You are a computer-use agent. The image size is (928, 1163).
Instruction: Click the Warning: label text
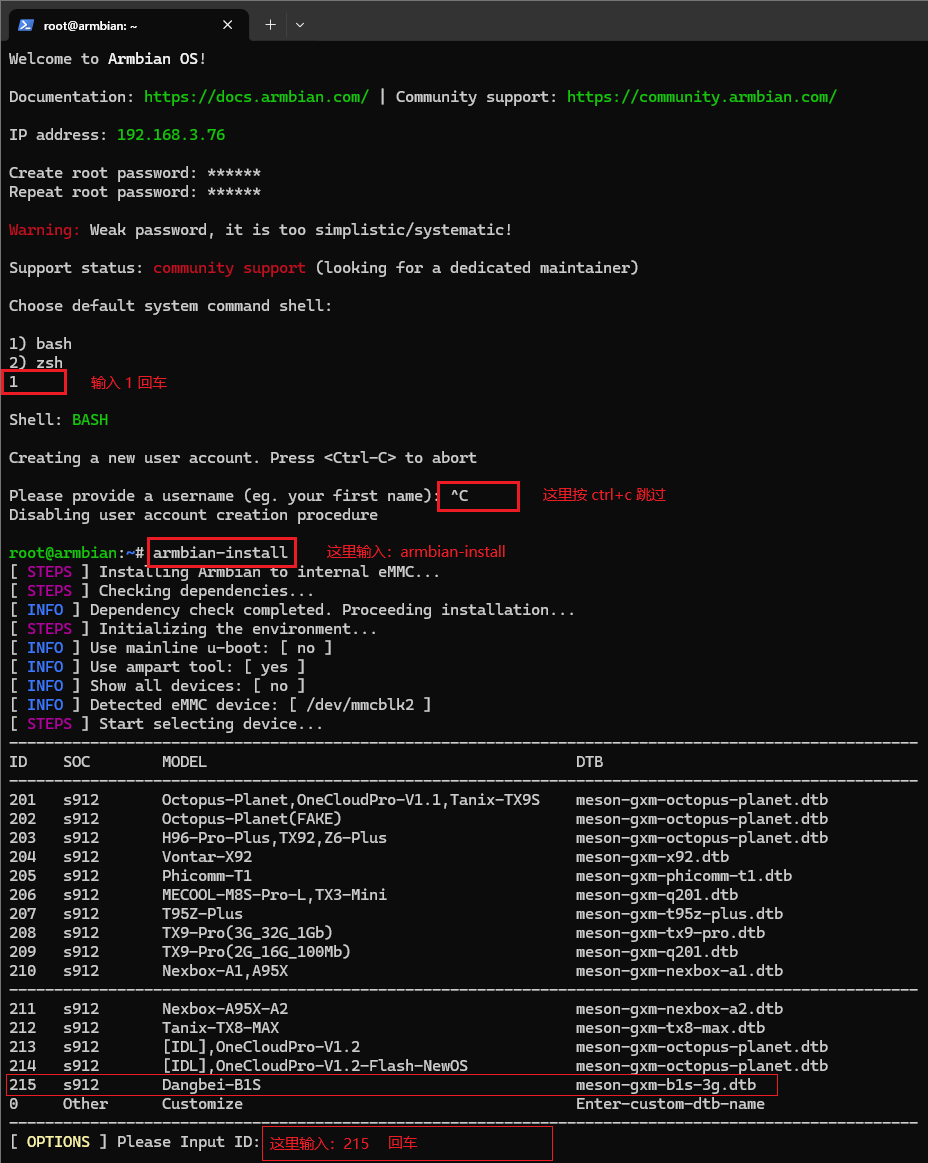point(45,230)
